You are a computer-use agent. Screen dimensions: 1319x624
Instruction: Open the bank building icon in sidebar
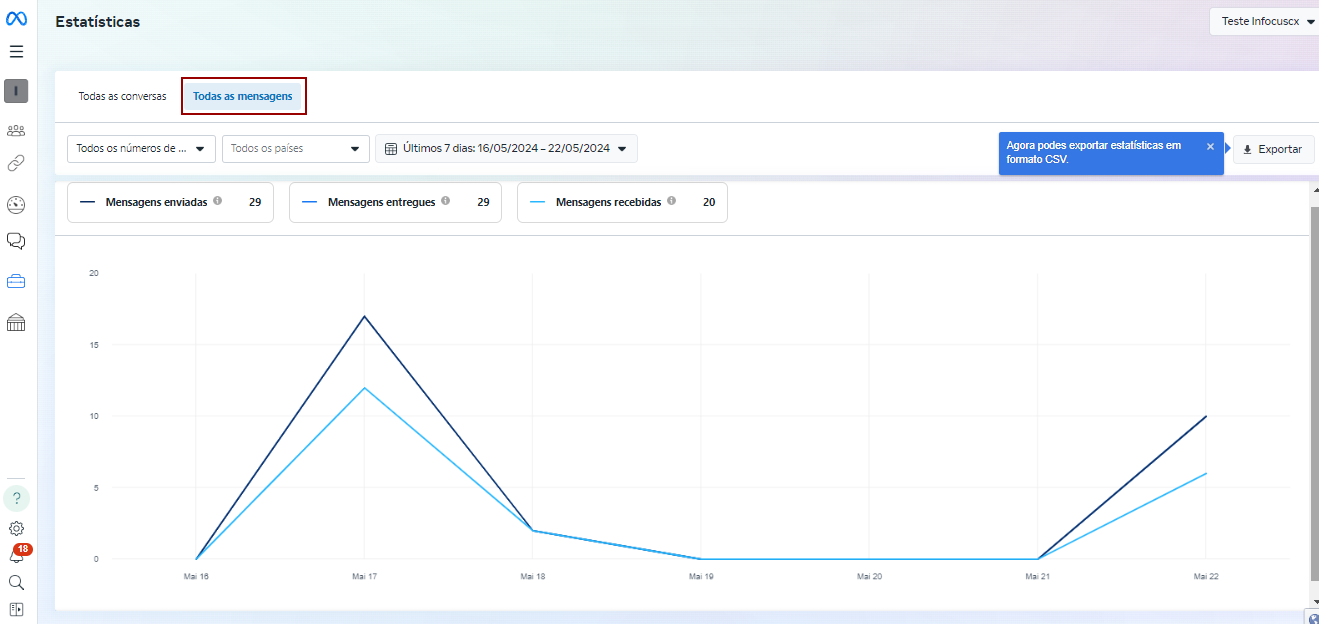click(x=16, y=322)
